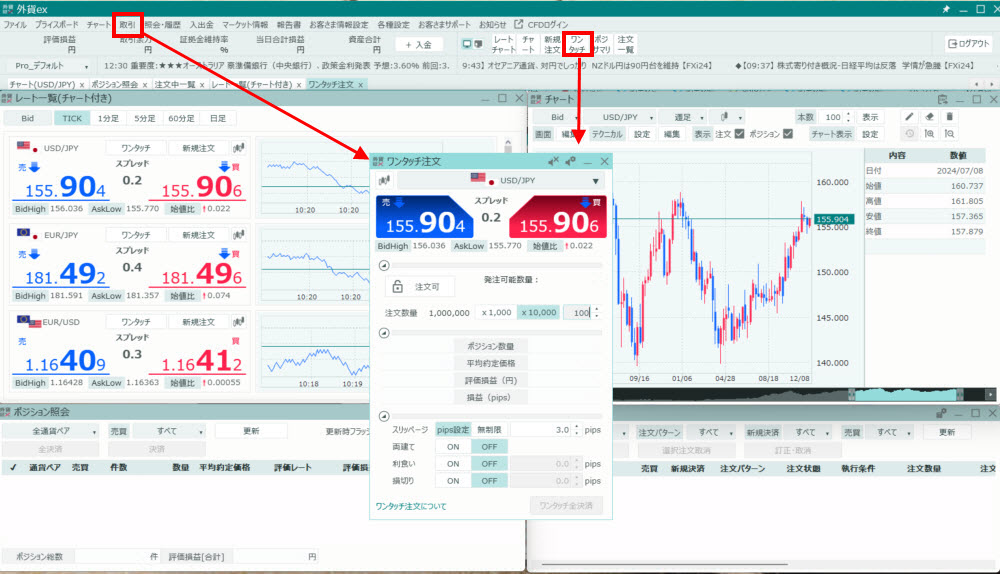Open the 取引 menu in the menu bar

pos(127,23)
